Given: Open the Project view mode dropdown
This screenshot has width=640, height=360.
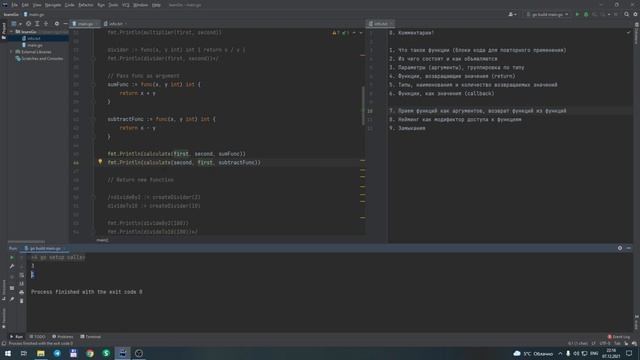Looking at the screenshot, I should tap(16, 24).
